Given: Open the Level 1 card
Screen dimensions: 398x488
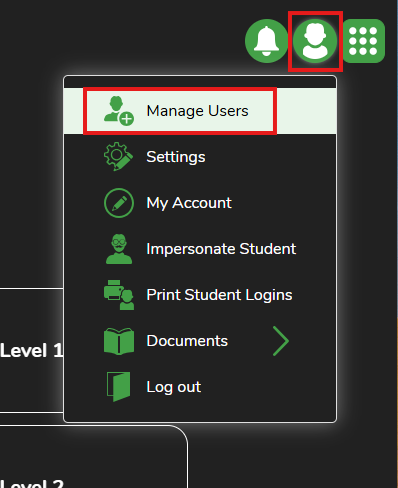Looking at the screenshot, I should click(32, 350).
